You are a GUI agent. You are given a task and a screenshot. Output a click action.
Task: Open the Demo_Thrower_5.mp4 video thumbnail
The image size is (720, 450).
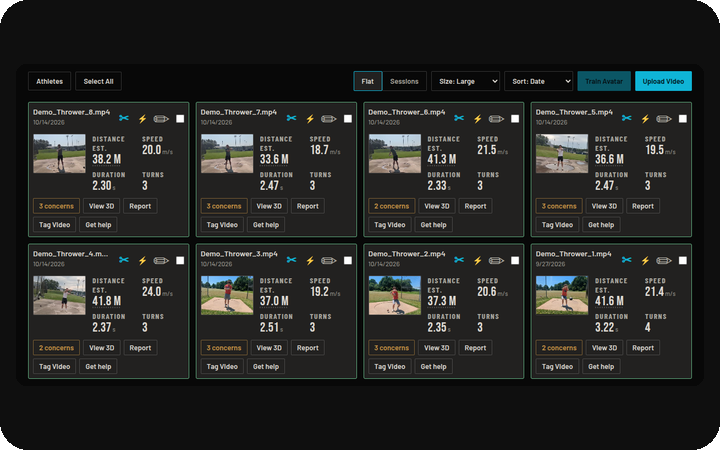click(x=562, y=153)
